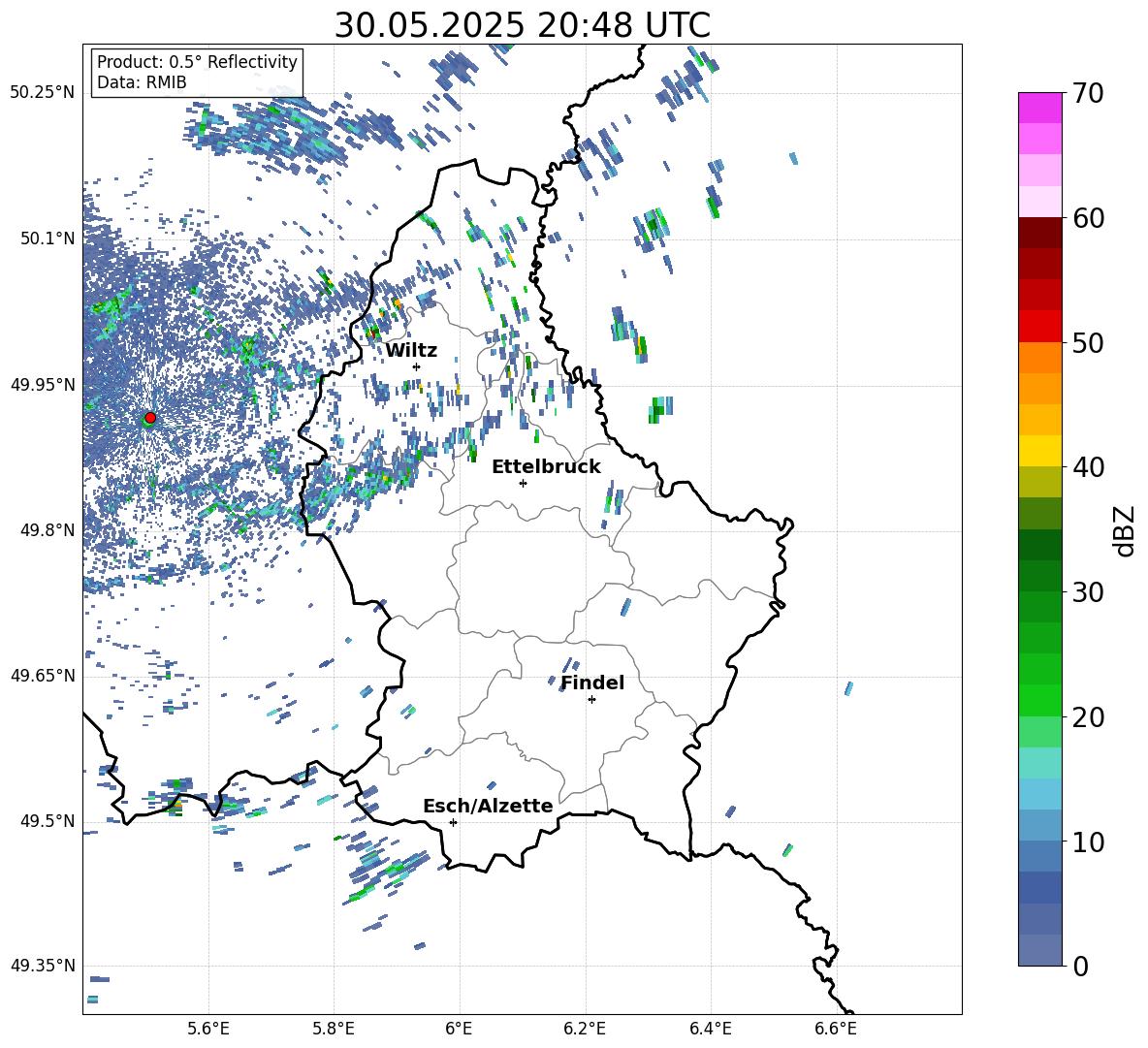This screenshot has height=1048, width=1148.
Task: Click the 6.6°E longitude label
Action: [x=836, y=1029]
